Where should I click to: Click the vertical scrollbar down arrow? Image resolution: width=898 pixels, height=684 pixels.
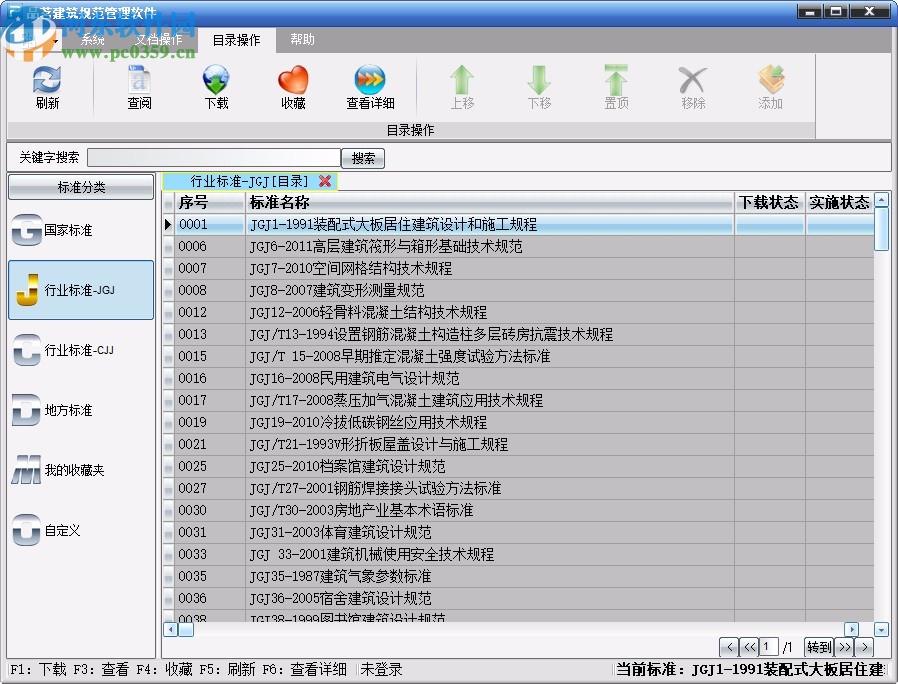(881, 629)
